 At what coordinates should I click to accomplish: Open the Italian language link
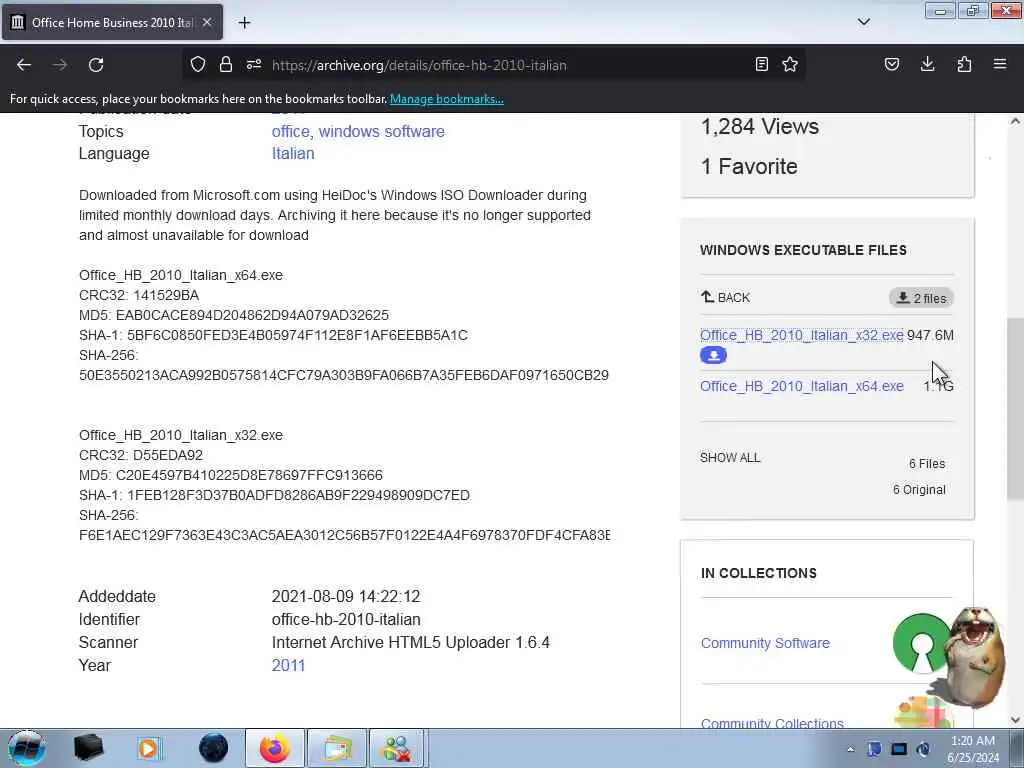click(293, 153)
